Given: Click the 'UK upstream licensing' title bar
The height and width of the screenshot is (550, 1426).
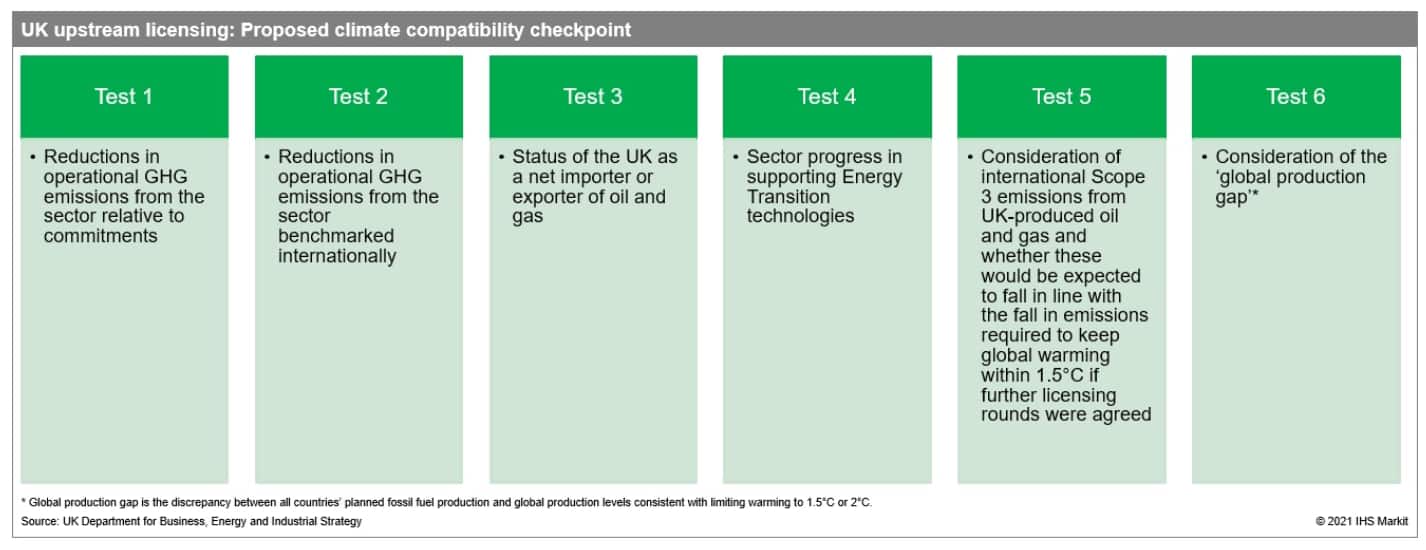Looking at the screenshot, I should click(326, 30).
